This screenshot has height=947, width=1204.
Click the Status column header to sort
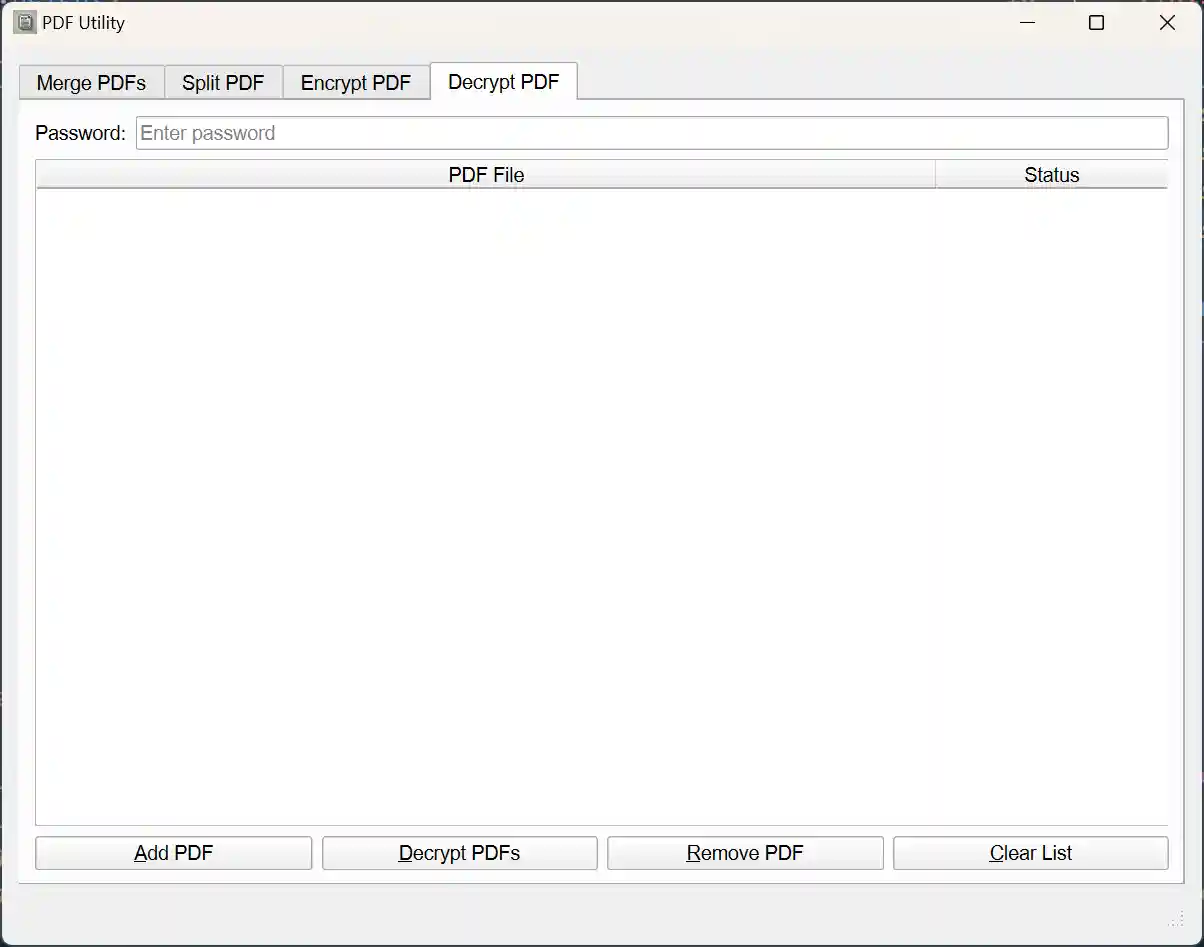(1051, 174)
